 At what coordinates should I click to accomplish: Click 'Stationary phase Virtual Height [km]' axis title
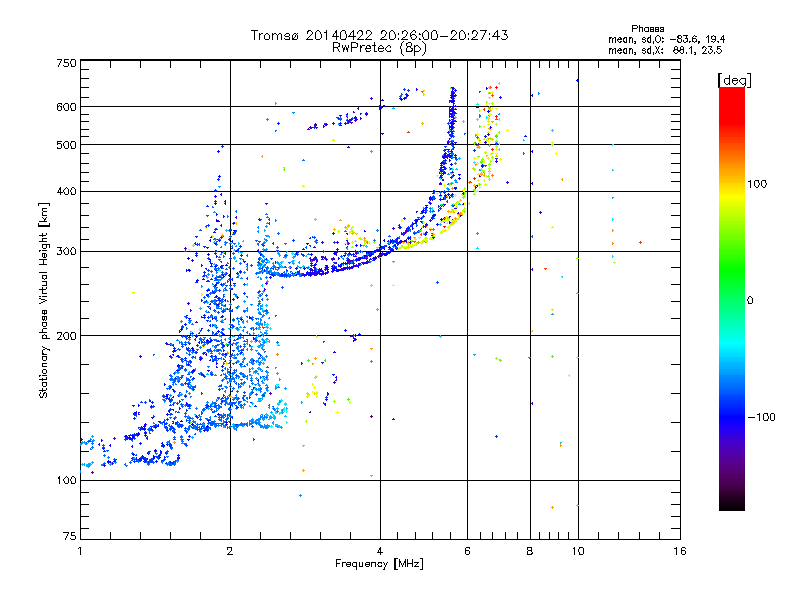coord(43,301)
